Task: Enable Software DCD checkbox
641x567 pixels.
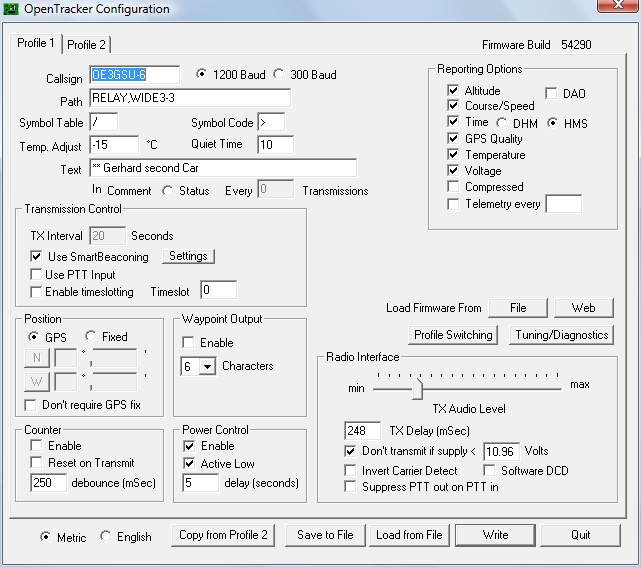Action: 489,470
